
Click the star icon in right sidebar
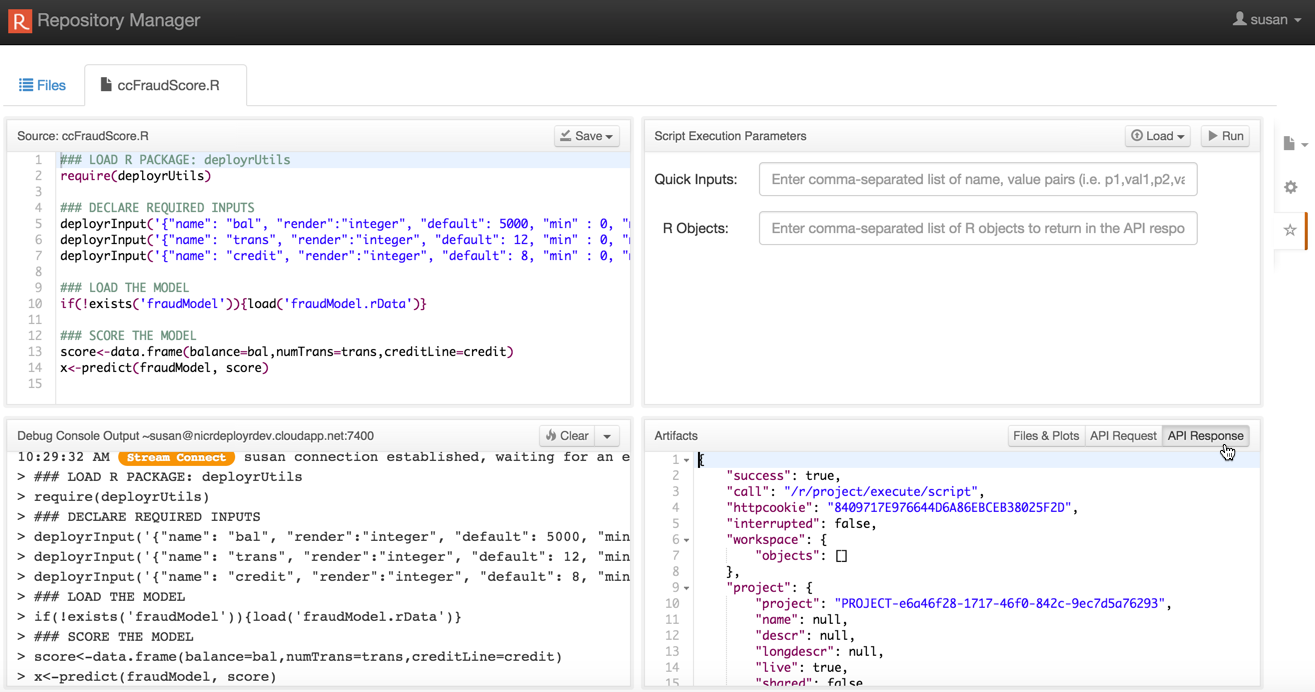click(1290, 230)
